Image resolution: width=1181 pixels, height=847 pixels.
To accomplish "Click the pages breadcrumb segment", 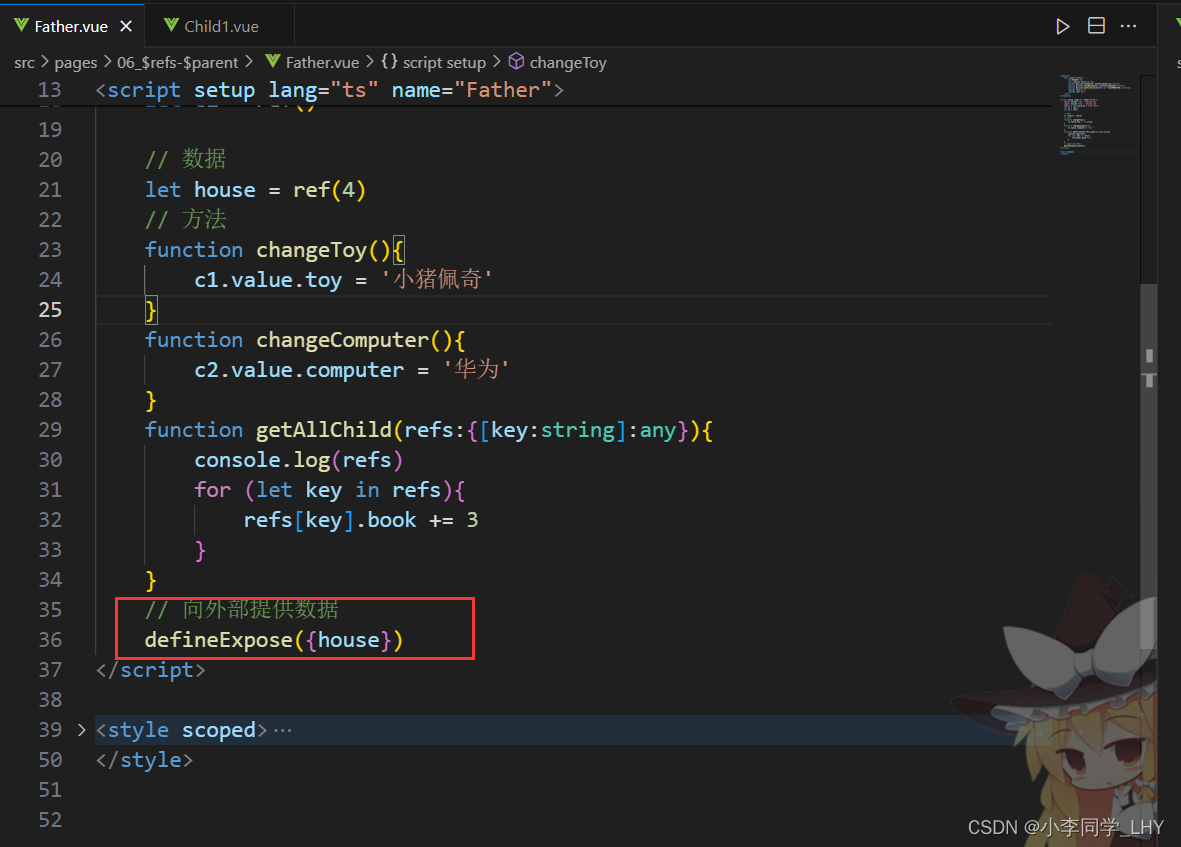I will click(76, 62).
